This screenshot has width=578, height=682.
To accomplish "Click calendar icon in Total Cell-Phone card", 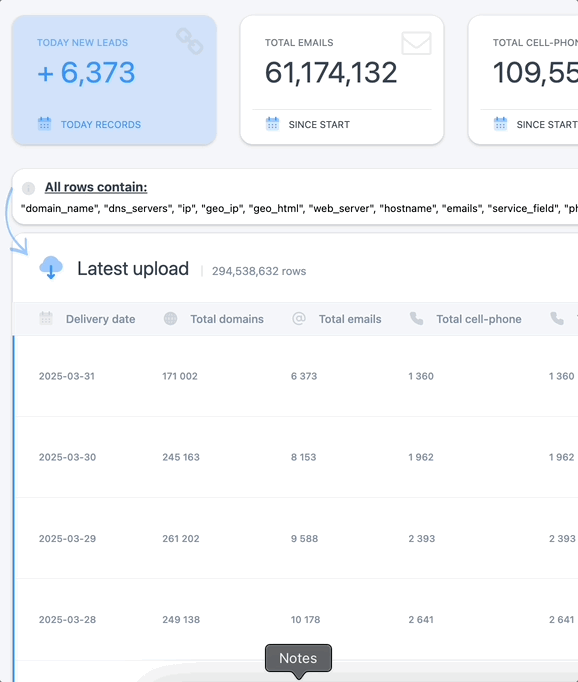I will (x=501, y=124).
